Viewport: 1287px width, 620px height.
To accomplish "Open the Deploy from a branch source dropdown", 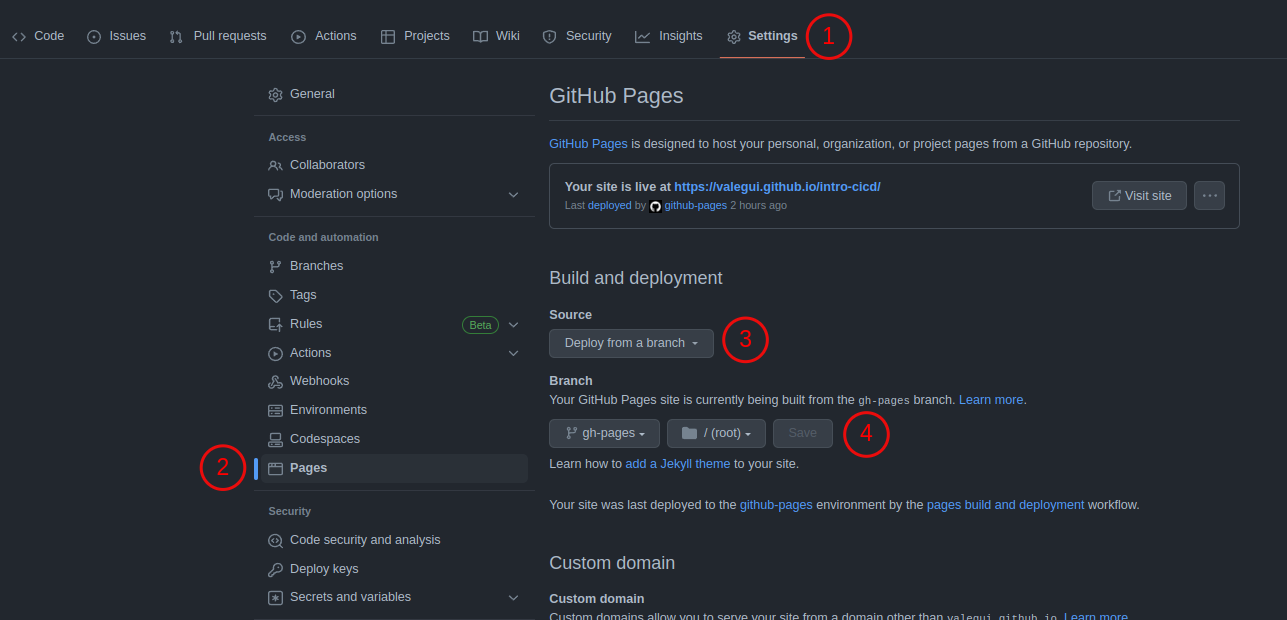I will [631, 343].
